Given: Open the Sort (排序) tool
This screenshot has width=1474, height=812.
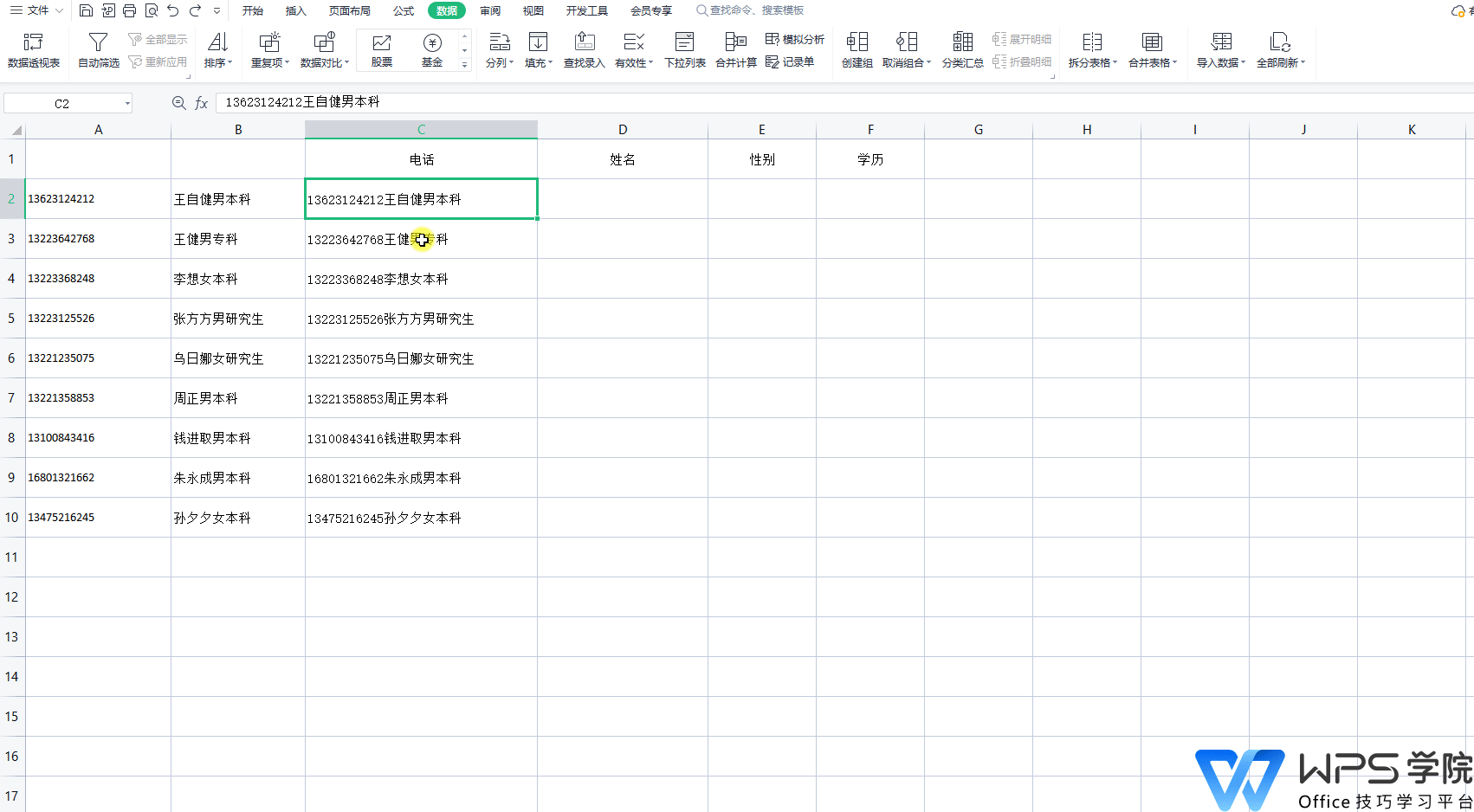Looking at the screenshot, I should tap(217, 50).
